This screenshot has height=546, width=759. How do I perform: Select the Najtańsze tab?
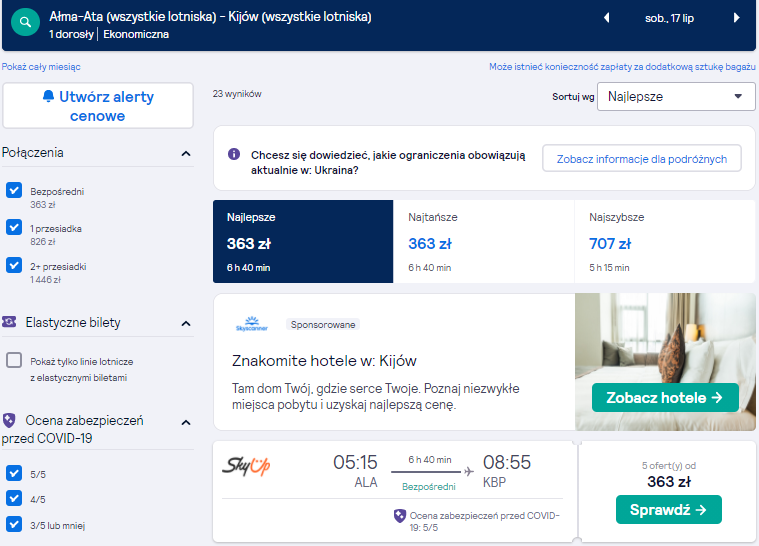[484, 242]
